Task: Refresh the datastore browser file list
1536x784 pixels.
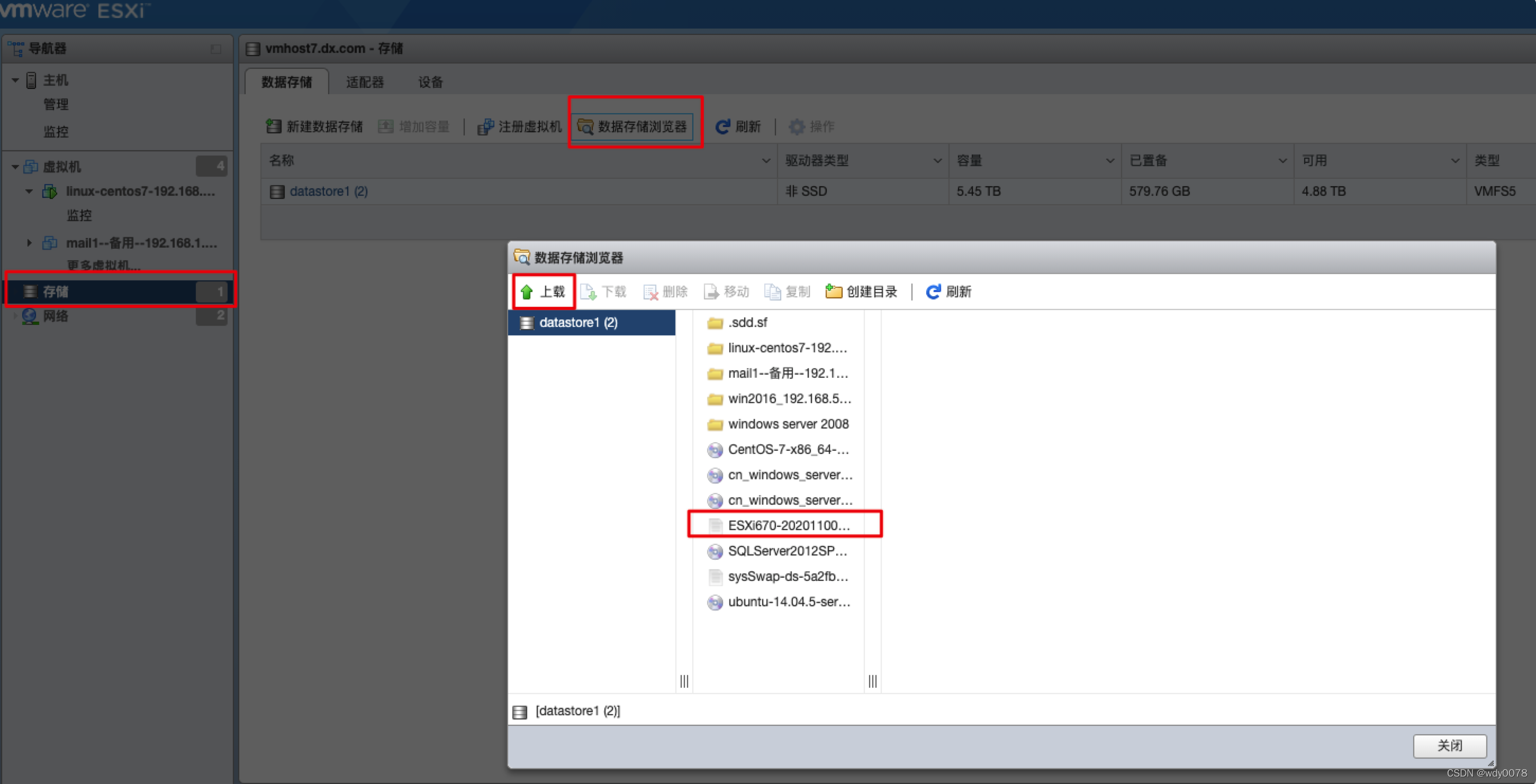Action: (x=948, y=292)
